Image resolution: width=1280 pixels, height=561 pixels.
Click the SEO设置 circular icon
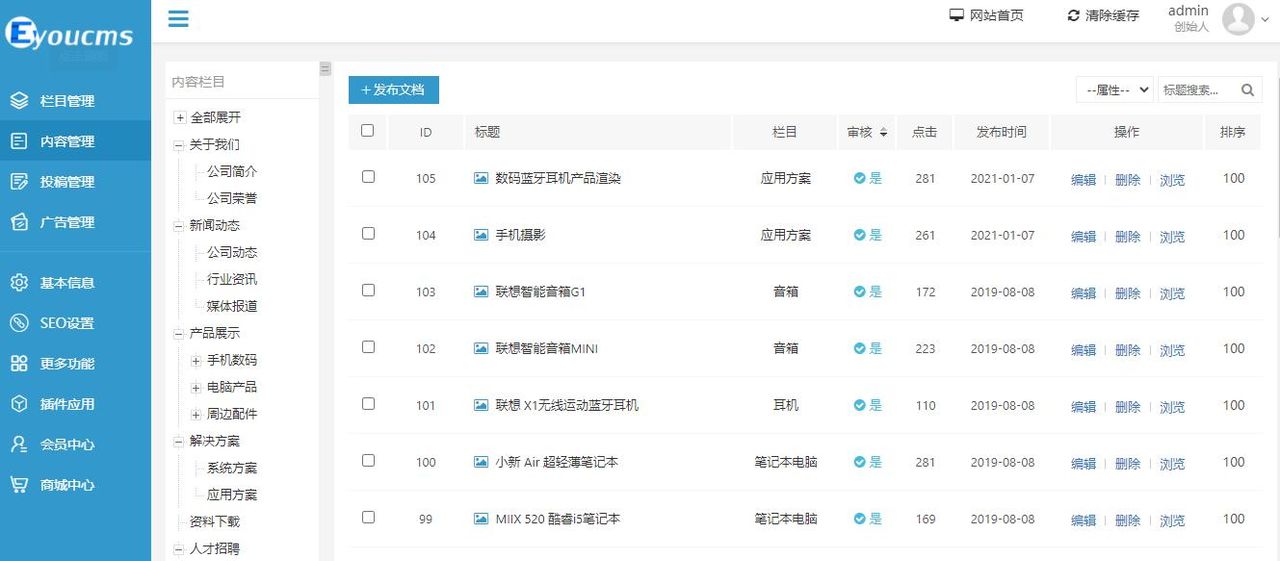[19, 323]
